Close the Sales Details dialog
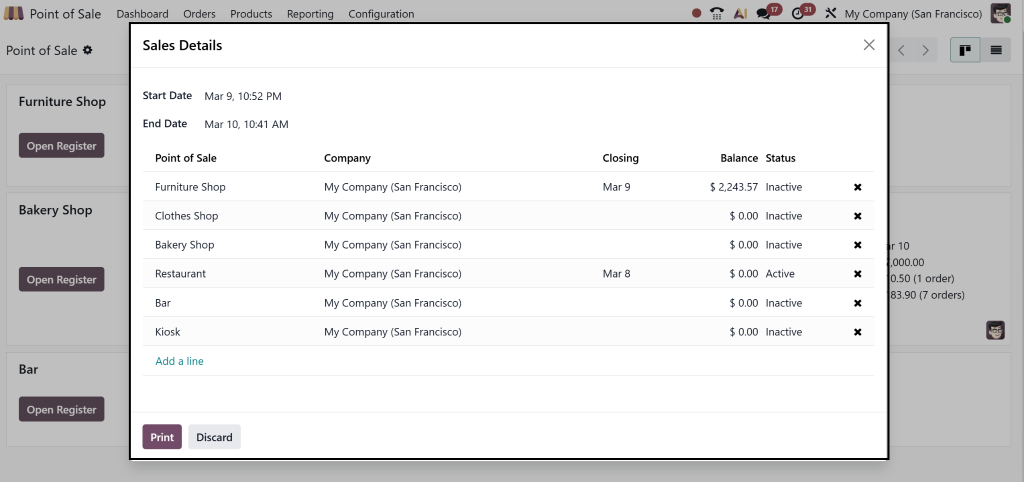Screen dimensions: 1024x482 869,45
